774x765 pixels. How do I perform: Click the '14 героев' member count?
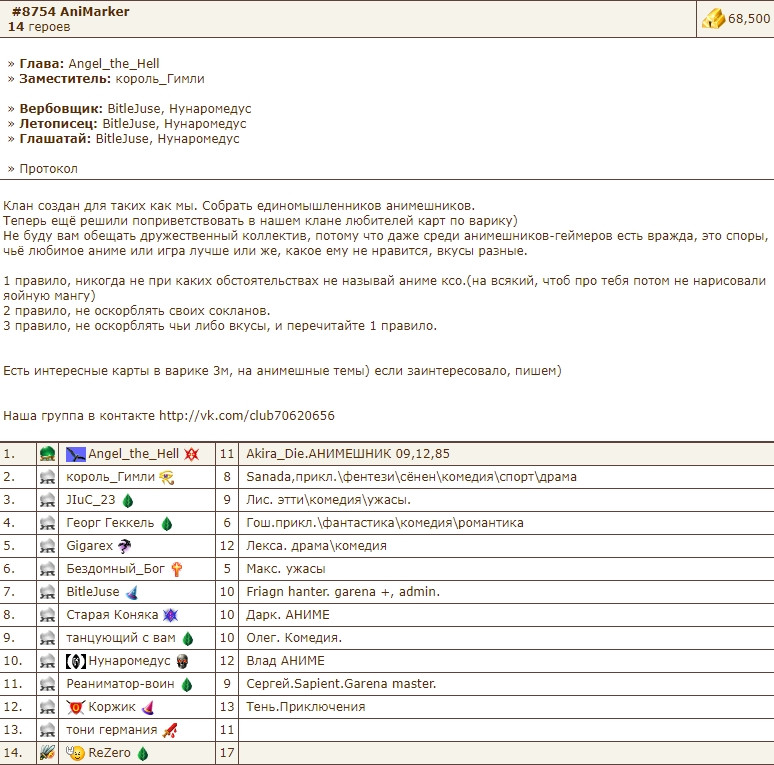(39, 27)
